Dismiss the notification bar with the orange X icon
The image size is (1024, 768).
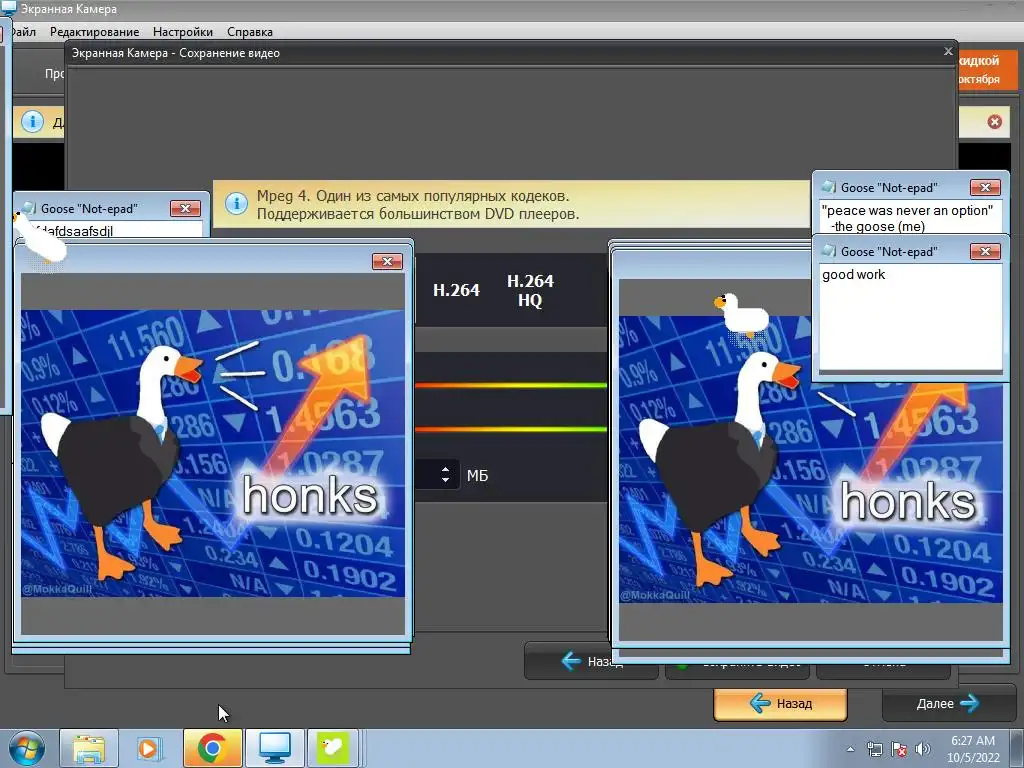coord(994,121)
